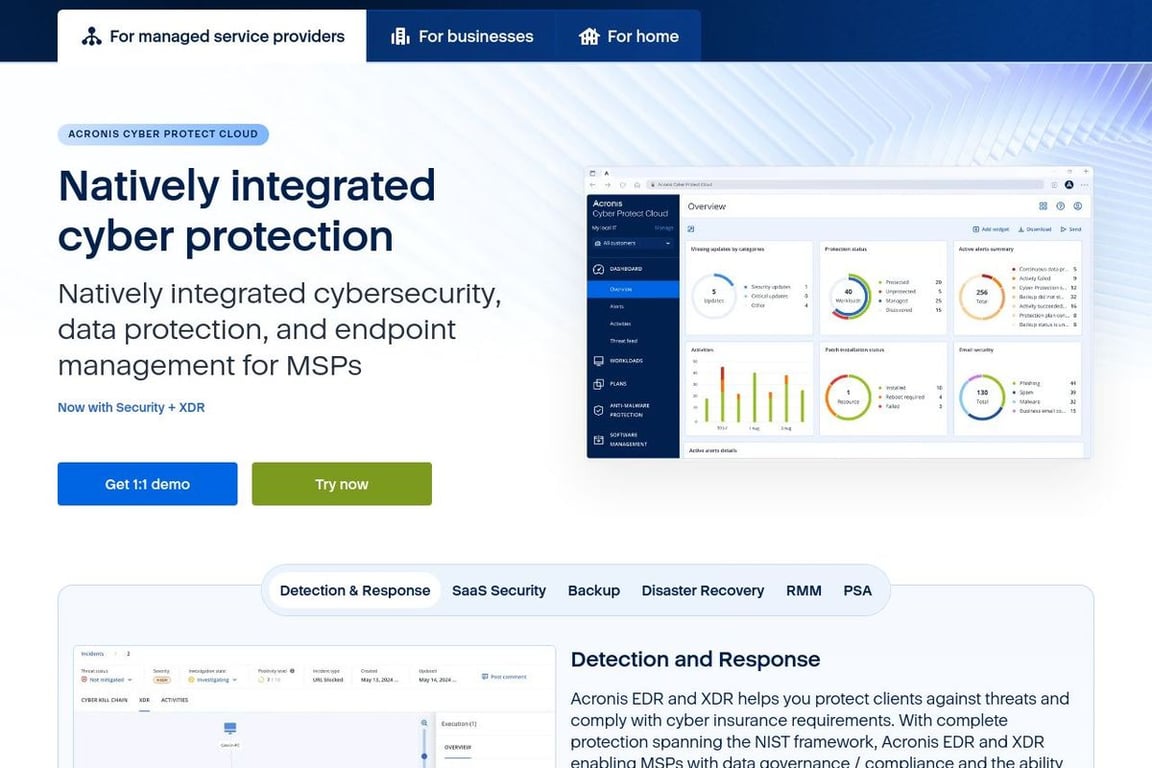Viewport: 1152px width, 768px height.
Task: Switch to the For businesses tab
Action: click(461, 36)
